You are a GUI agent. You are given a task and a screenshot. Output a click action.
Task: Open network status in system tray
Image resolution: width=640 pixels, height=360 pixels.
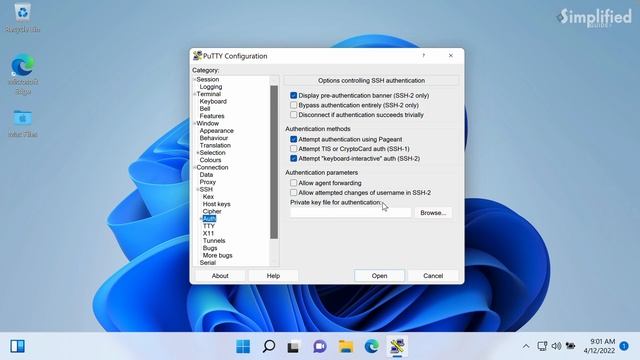coord(542,346)
